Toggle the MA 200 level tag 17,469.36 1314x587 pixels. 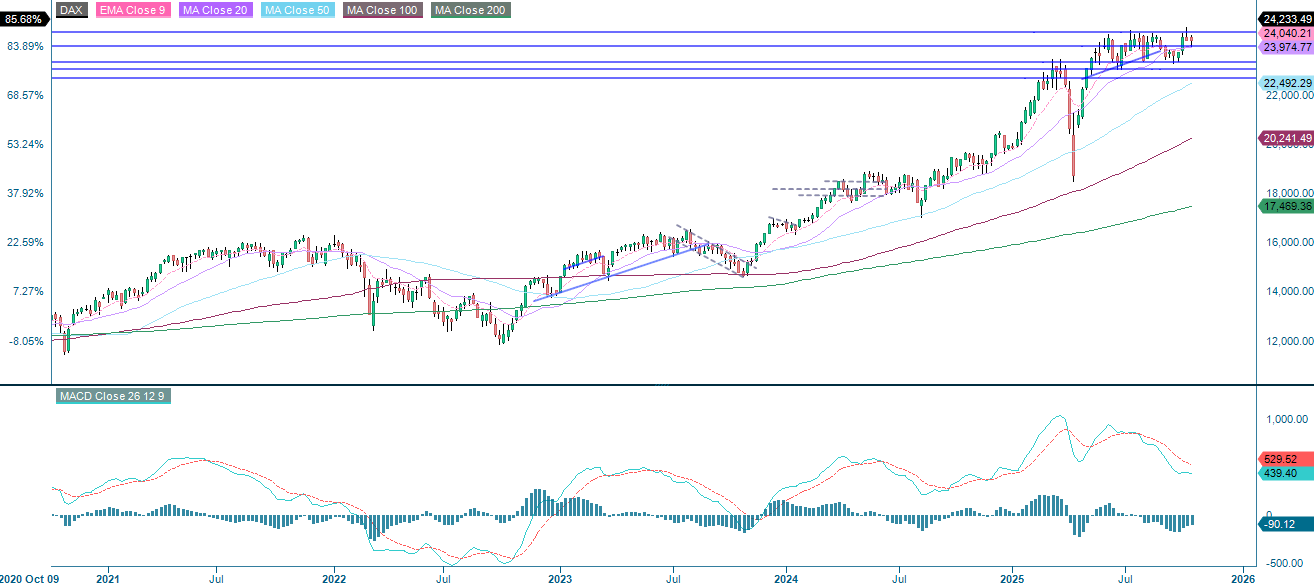click(1287, 205)
